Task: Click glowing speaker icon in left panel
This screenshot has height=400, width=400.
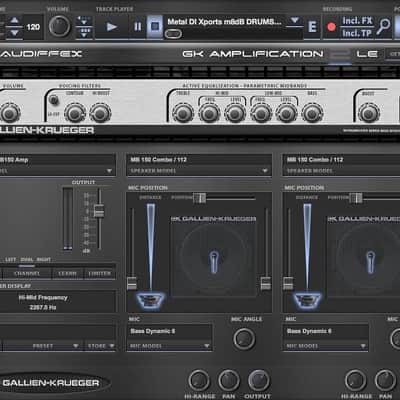Action: [x=150, y=300]
